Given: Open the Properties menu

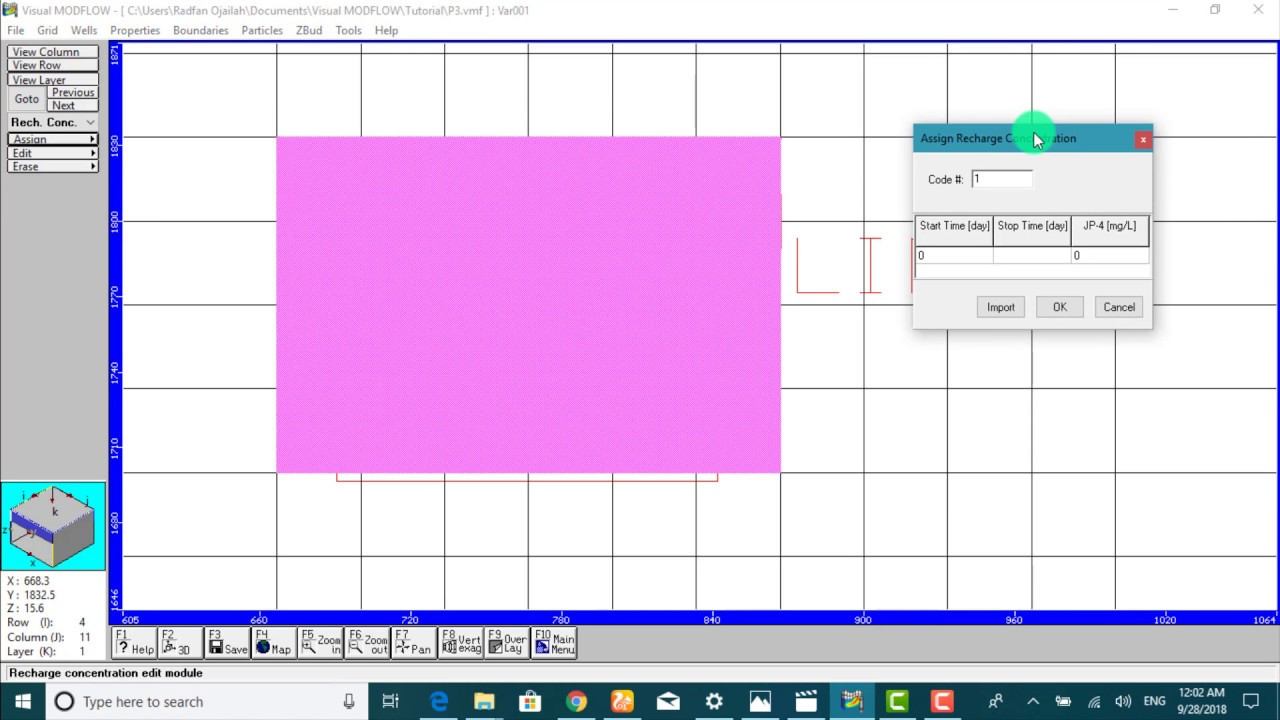Looking at the screenshot, I should [x=135, y=30].
